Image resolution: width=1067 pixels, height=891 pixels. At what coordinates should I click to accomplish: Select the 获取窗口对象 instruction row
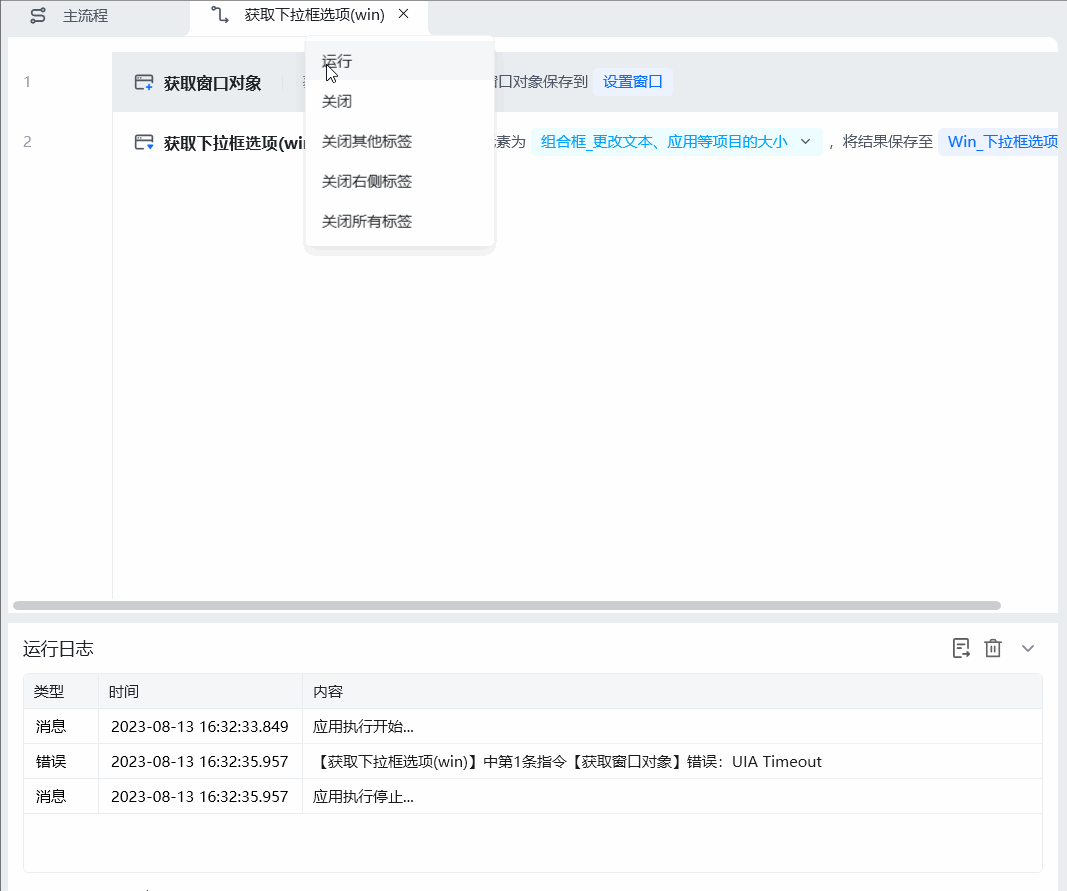[x=585, y=82]
